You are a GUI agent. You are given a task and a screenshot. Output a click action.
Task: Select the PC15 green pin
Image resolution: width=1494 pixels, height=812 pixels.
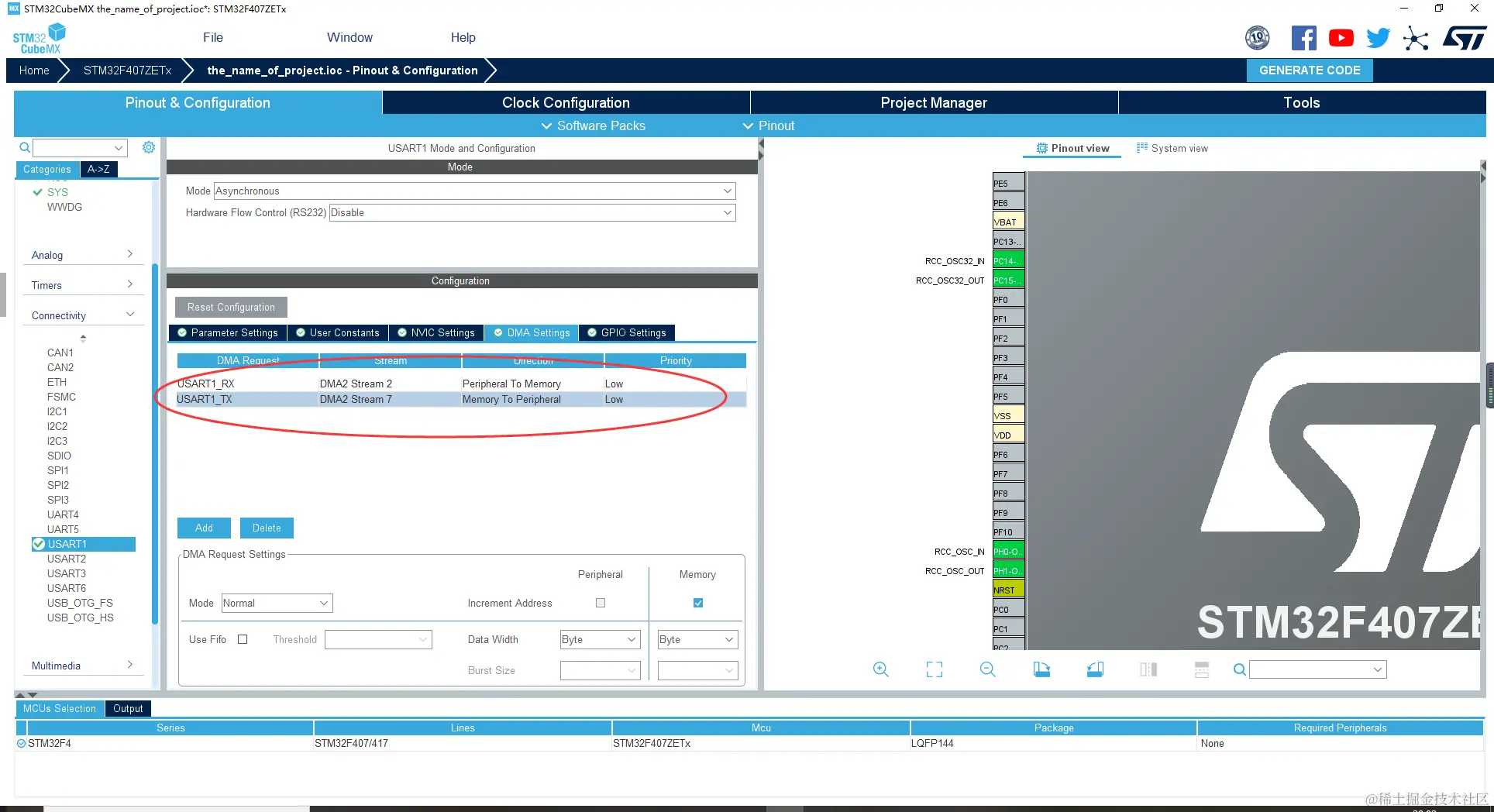click(x=1008, y=280)
